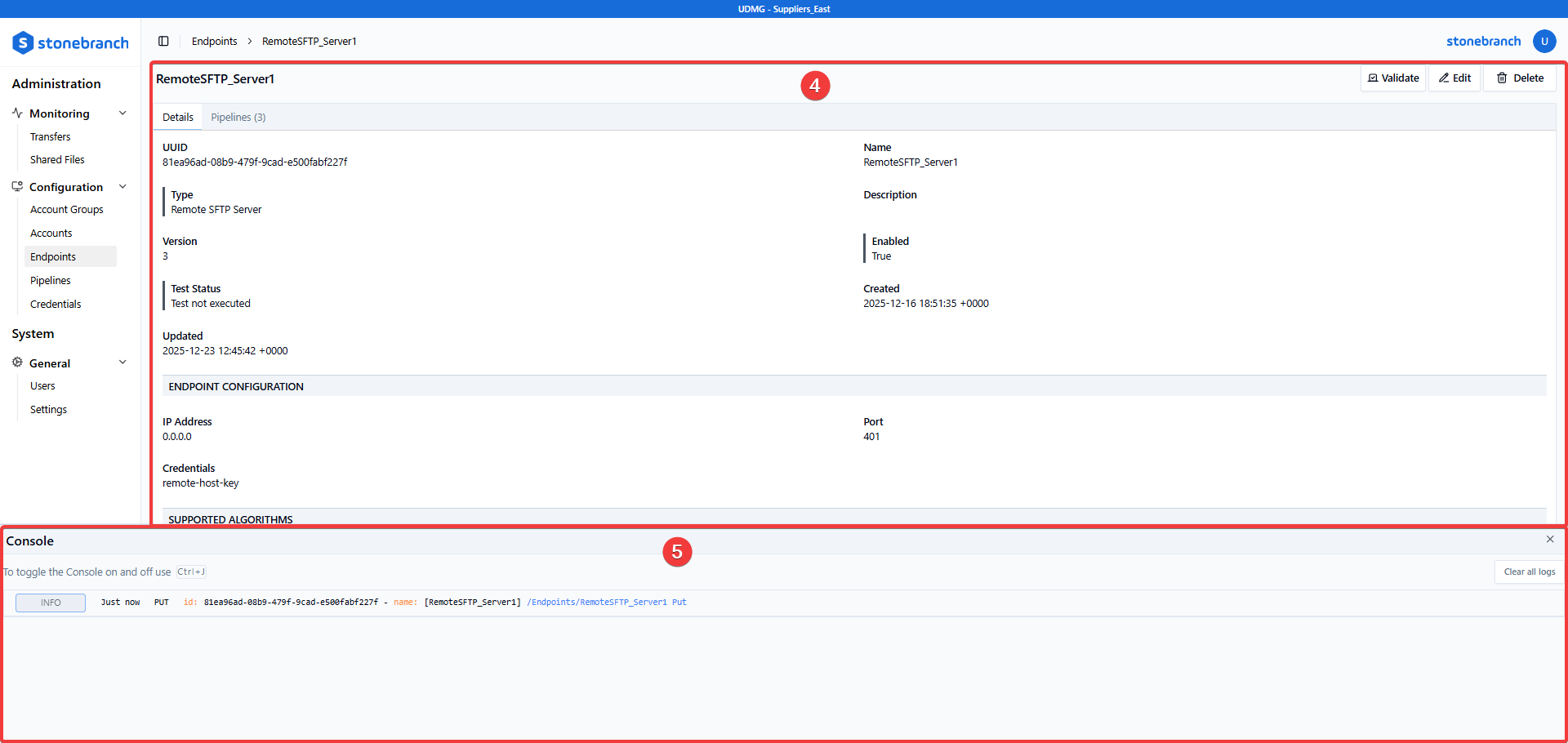Switch to the Pipelines (3) tab
Screen dimensions: 1568x743
click(x=238, y=117)
